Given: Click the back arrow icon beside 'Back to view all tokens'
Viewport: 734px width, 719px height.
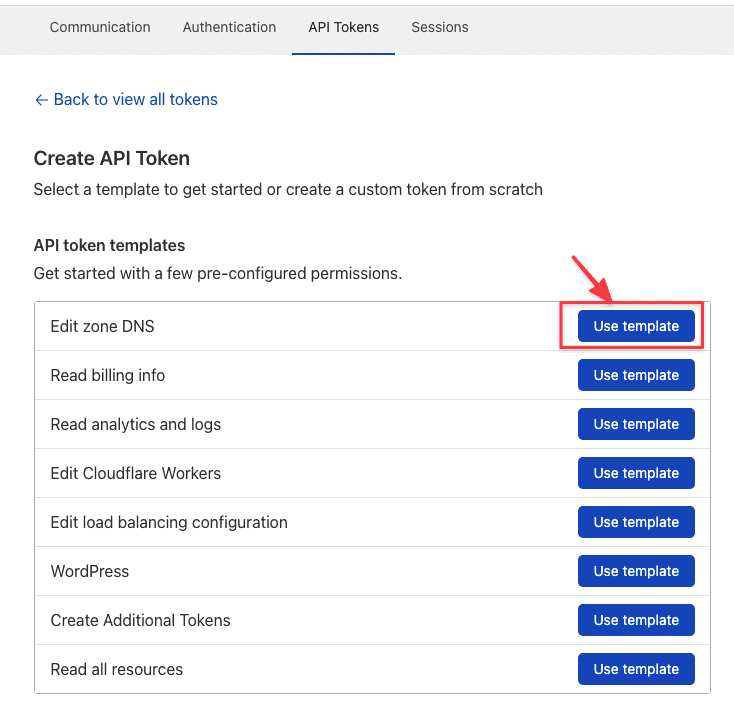Looking at the screenshot, I should 41,100.
